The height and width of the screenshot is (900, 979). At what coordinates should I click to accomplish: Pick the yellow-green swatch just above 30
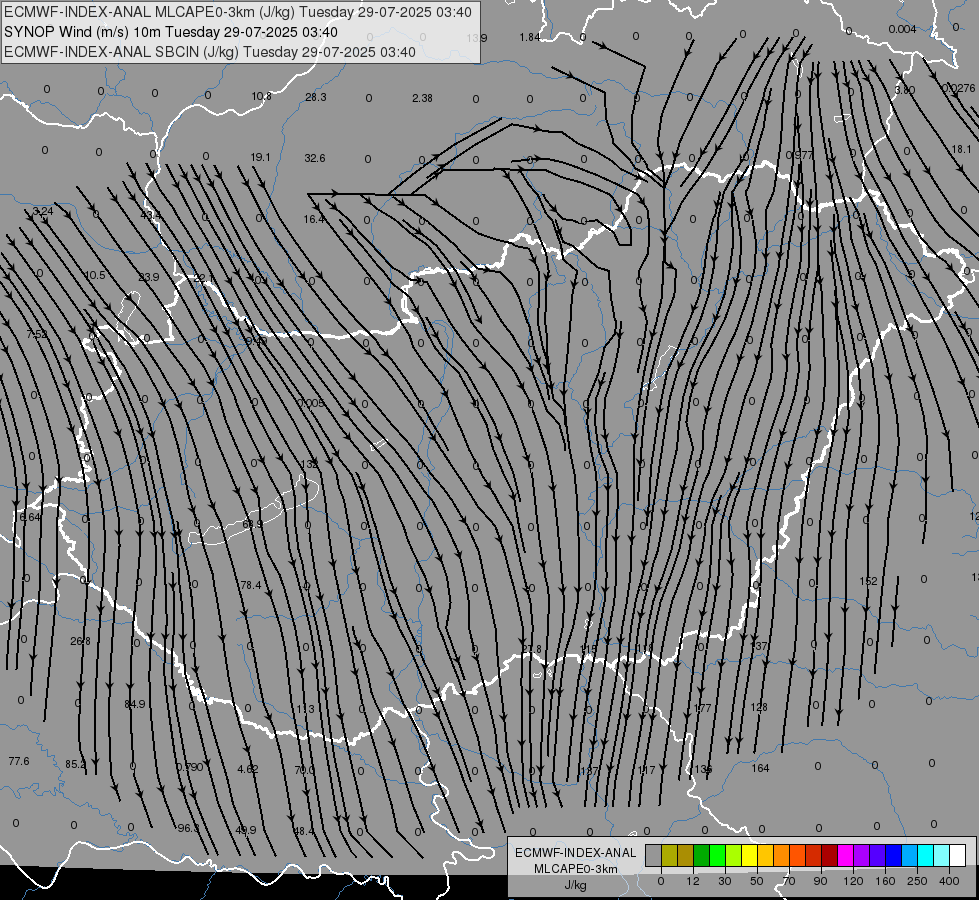point(734,855)
